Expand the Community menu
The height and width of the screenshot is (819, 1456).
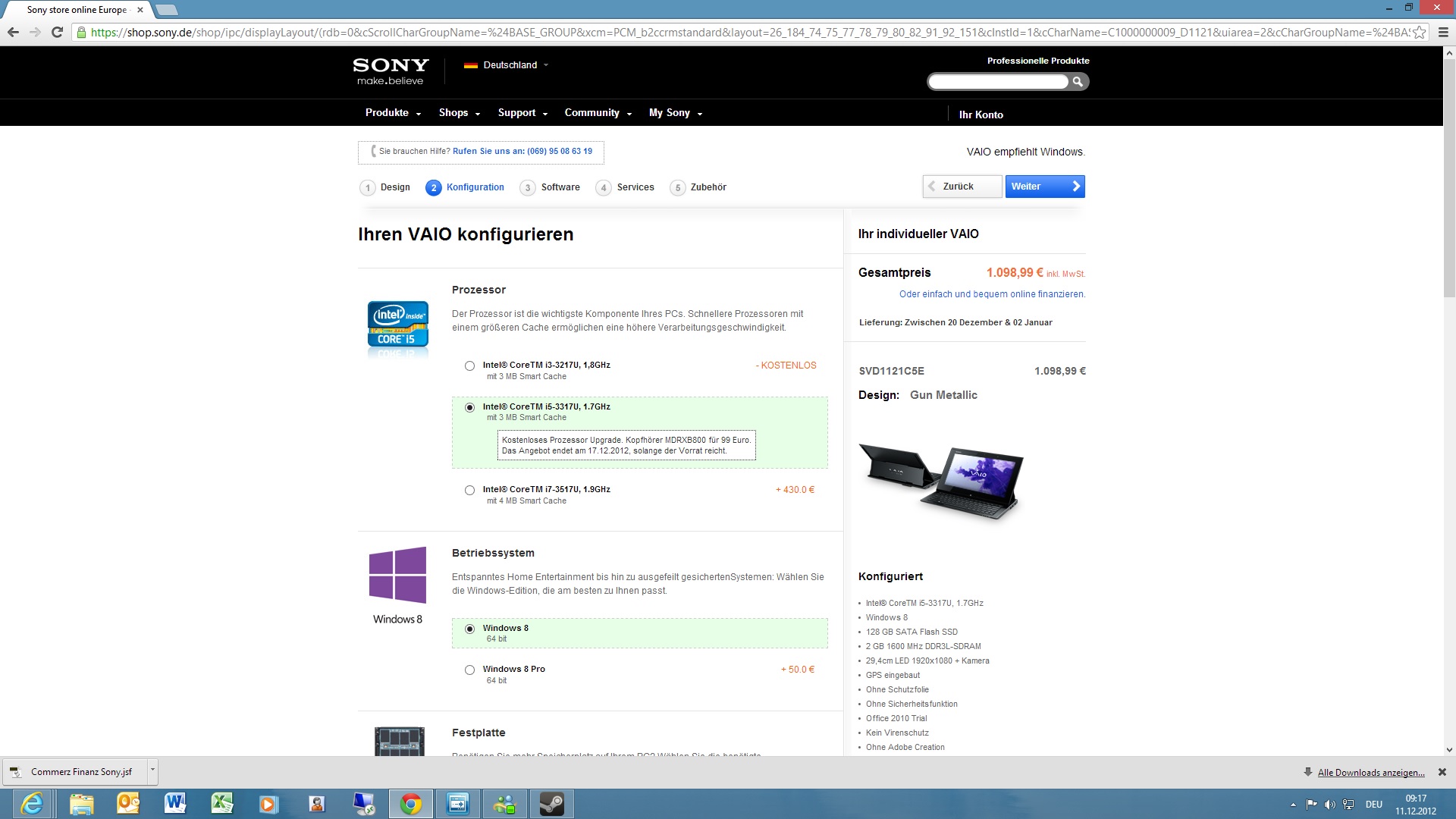pos(598,112)
